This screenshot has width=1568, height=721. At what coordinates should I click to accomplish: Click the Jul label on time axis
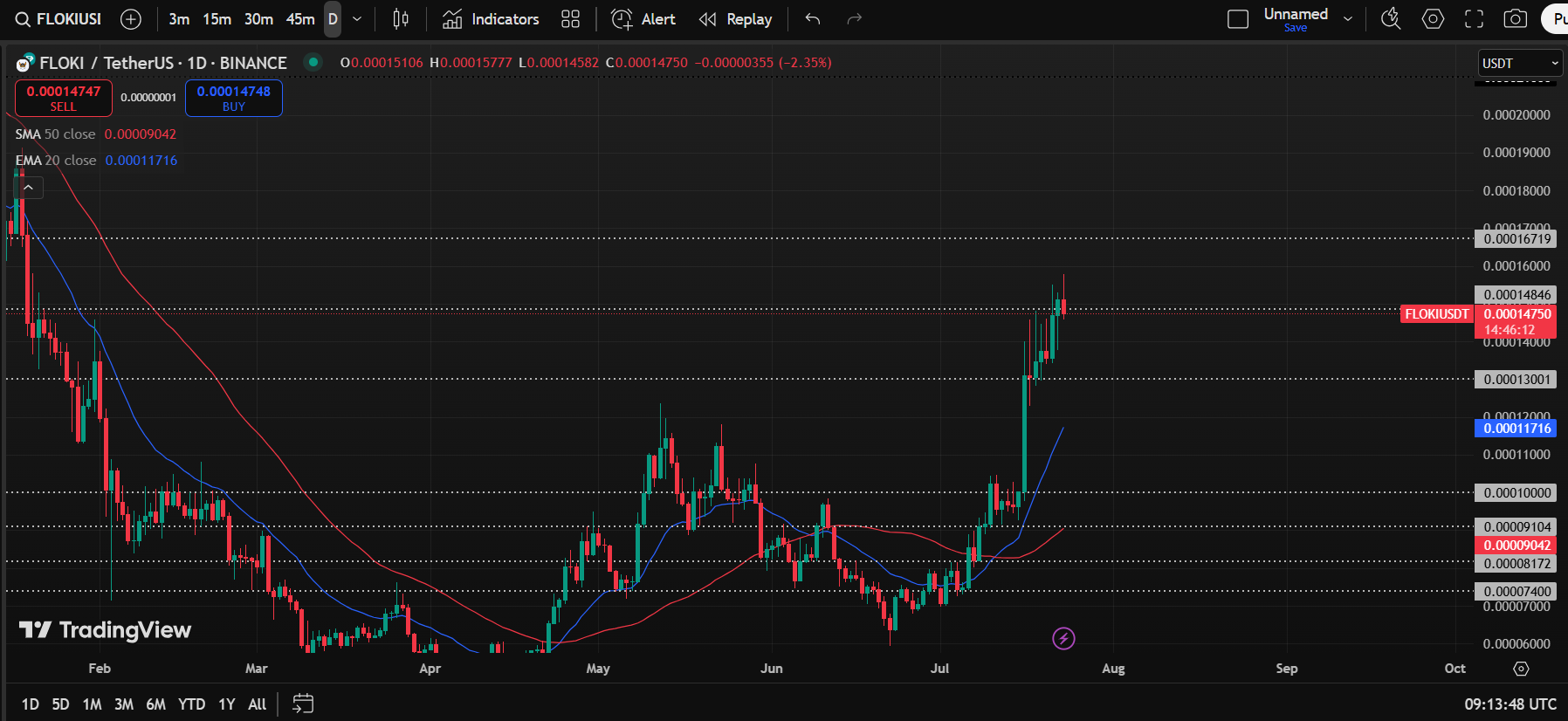click(x=939, y=669)
